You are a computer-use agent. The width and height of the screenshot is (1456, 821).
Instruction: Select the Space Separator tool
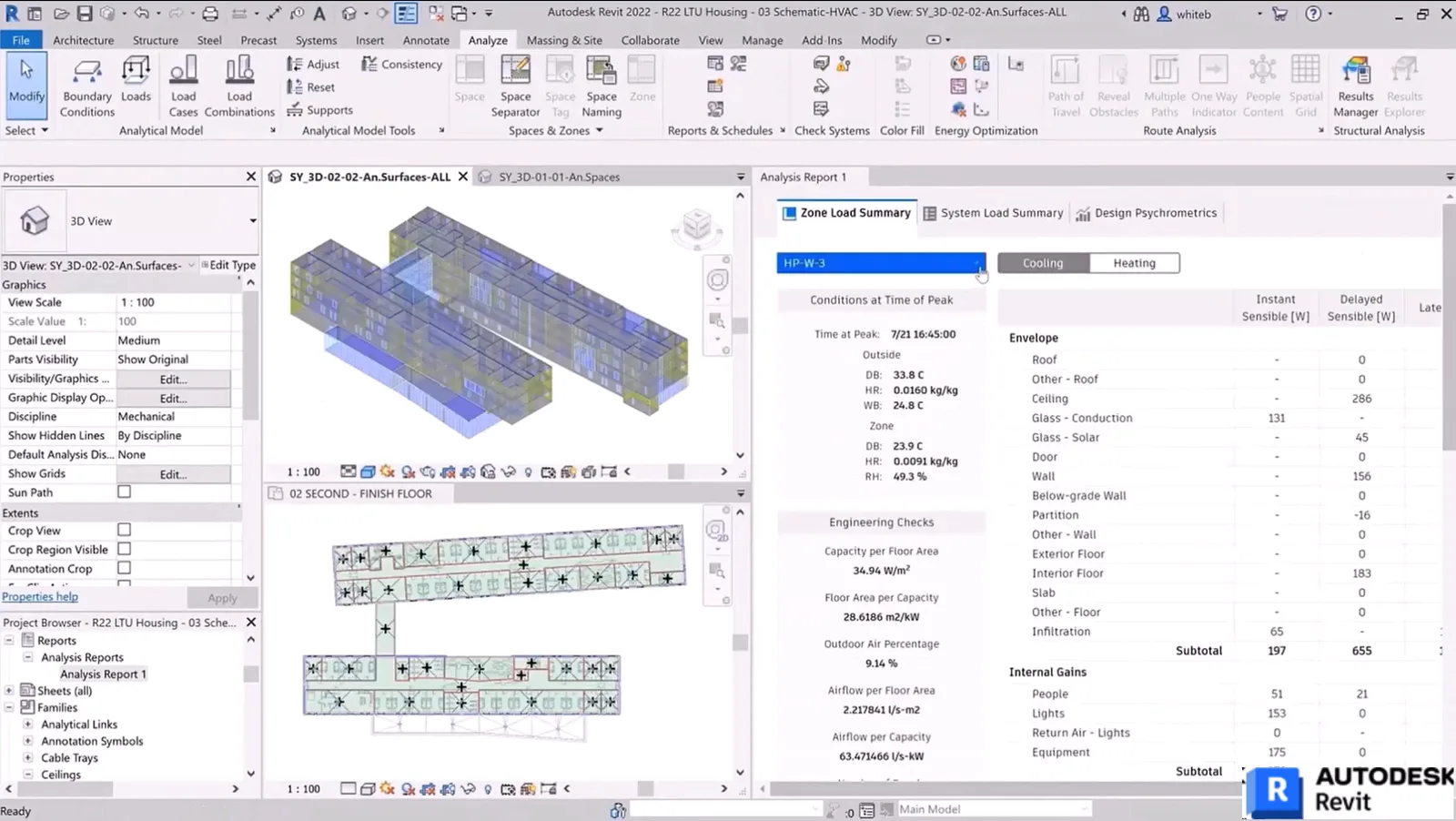point(515,87)
